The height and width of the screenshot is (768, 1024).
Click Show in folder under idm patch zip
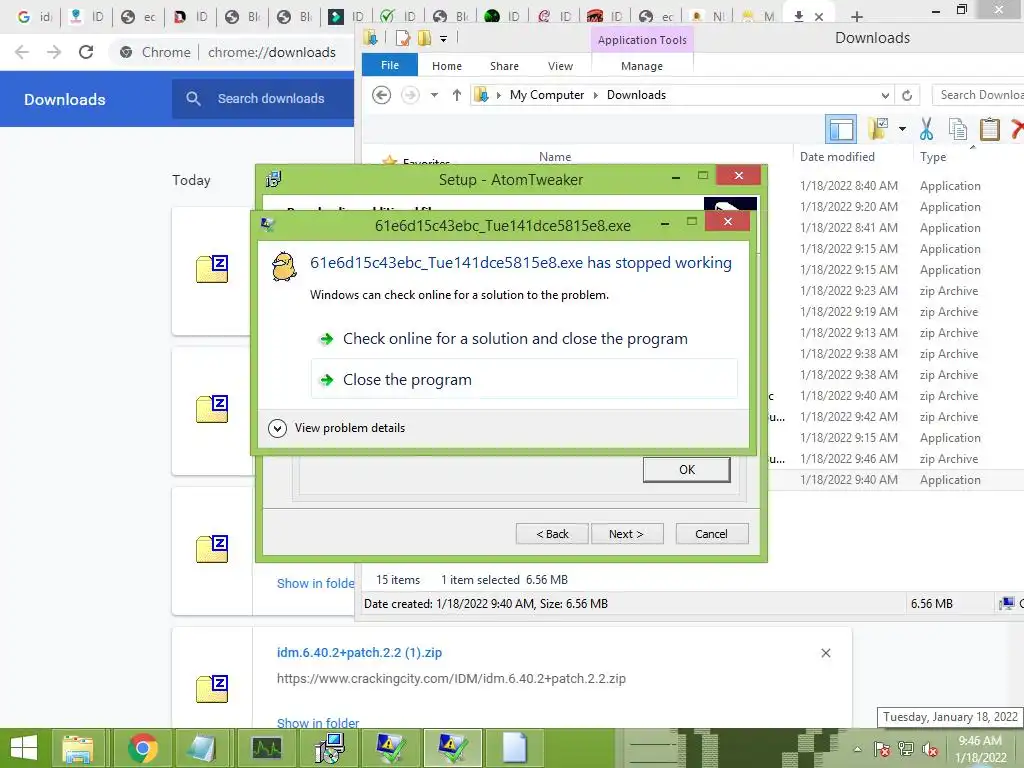click(x=318, y=723)
